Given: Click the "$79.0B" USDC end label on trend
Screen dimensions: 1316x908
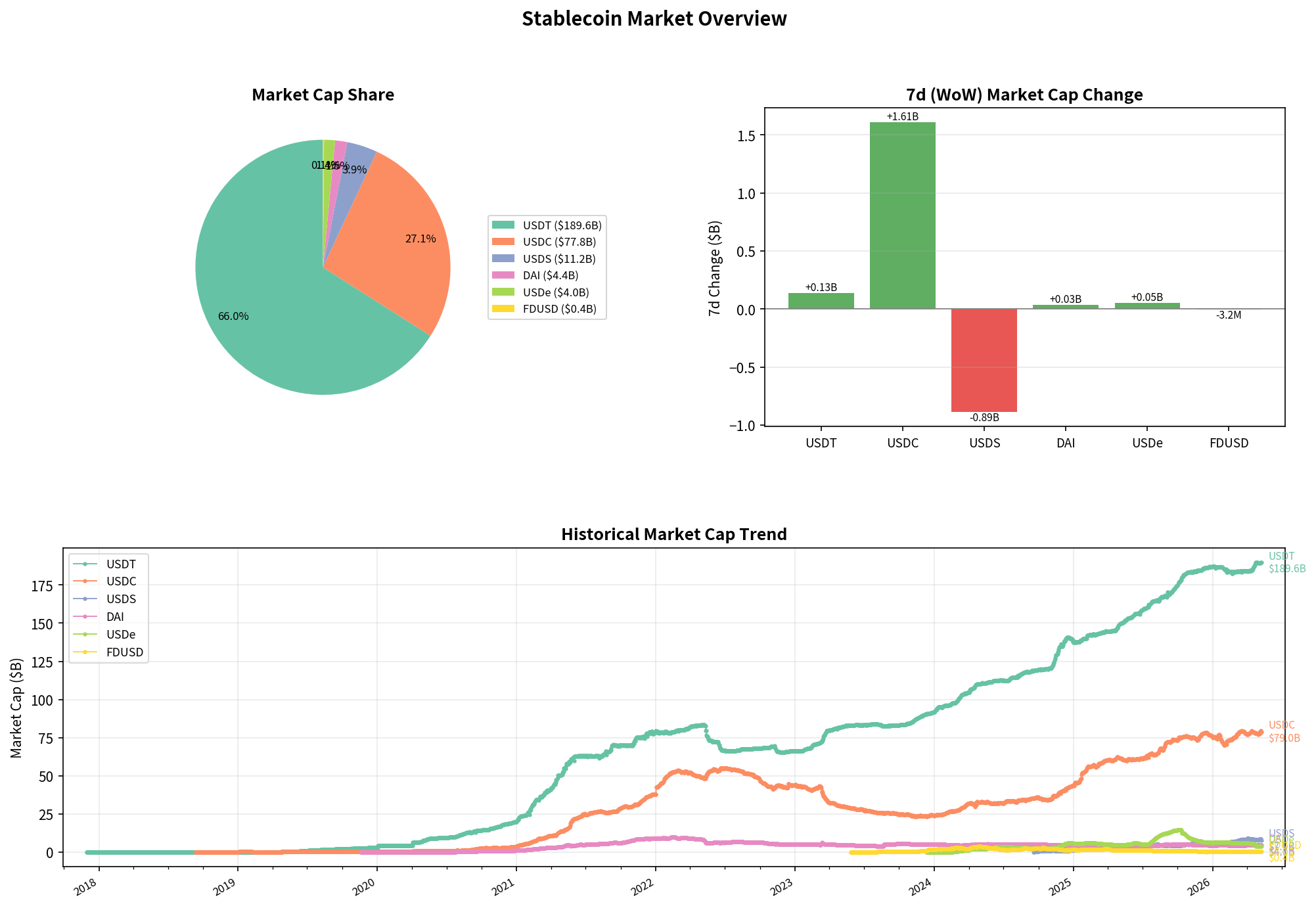Looking at the screenshot, I should tap(1284, 738).
